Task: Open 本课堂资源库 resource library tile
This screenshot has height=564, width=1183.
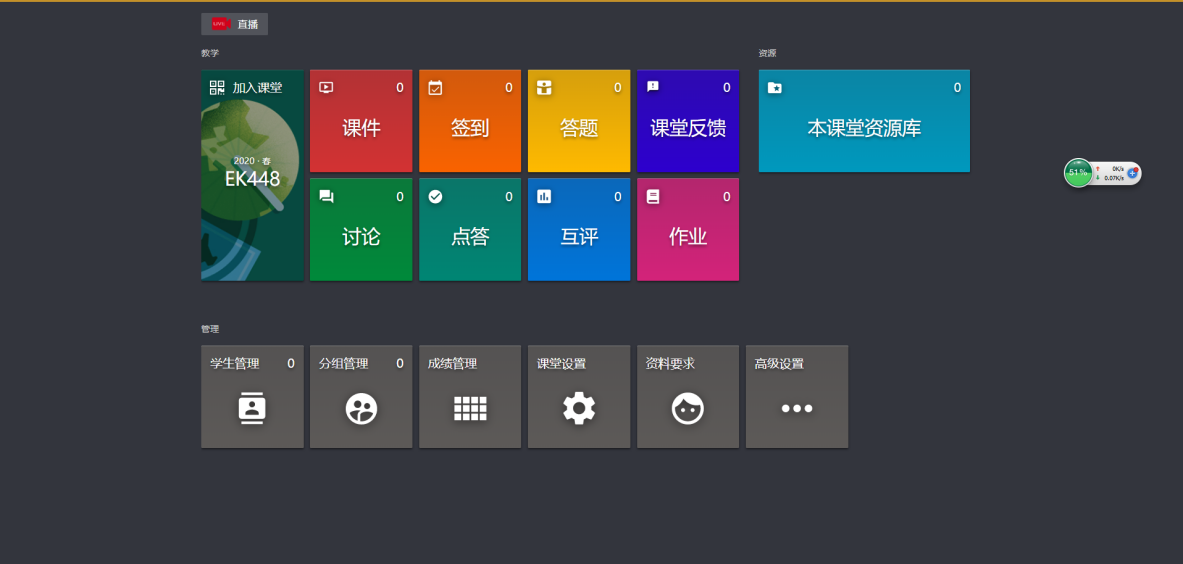Action: 864,128
